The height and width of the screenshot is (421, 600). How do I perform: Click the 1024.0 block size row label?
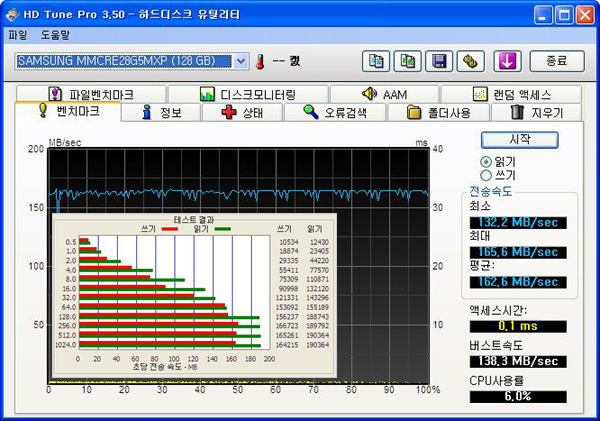point(65,345)
